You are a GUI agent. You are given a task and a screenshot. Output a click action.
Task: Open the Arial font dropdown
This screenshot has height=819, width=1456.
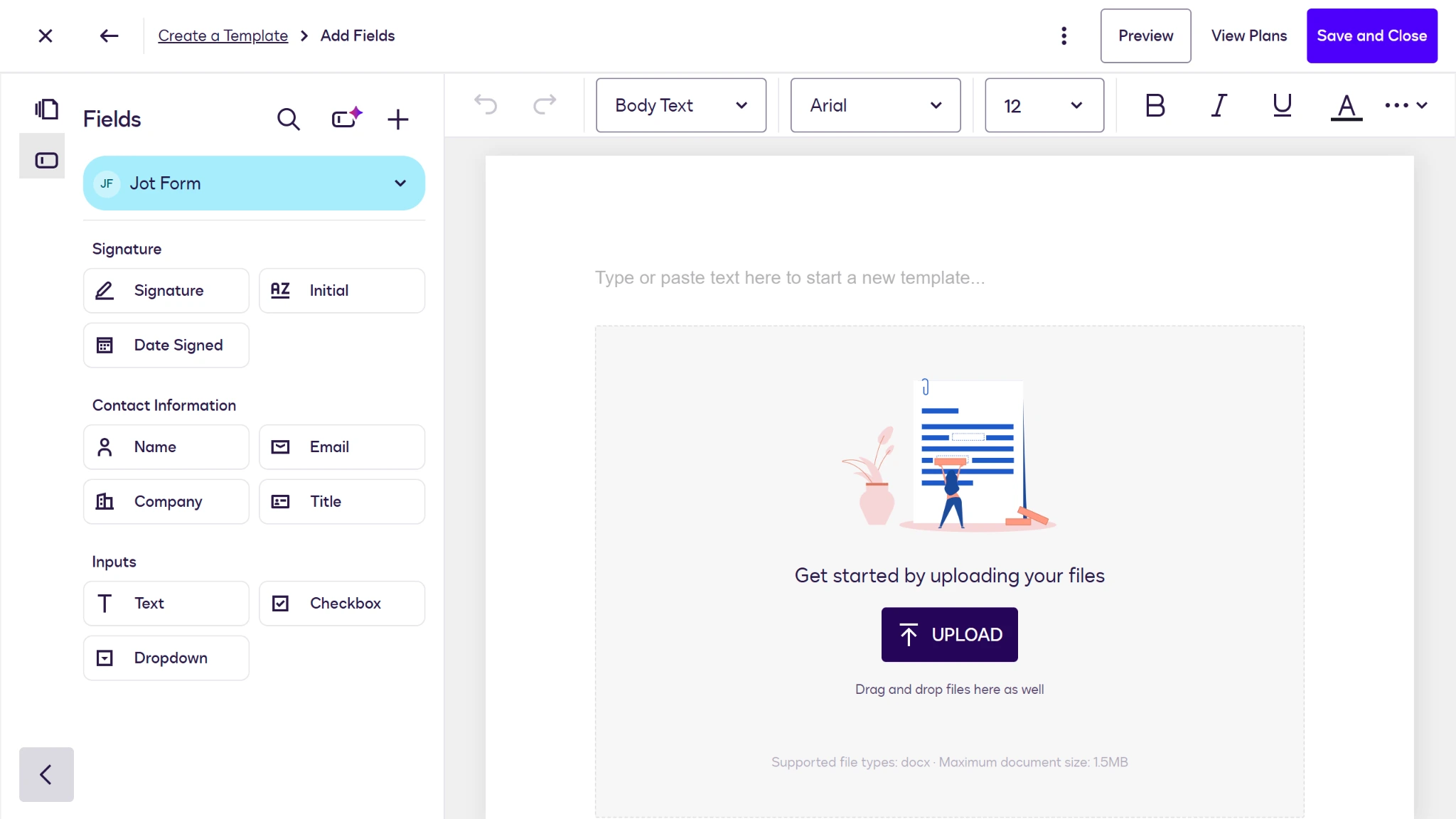tap(875, 105)
